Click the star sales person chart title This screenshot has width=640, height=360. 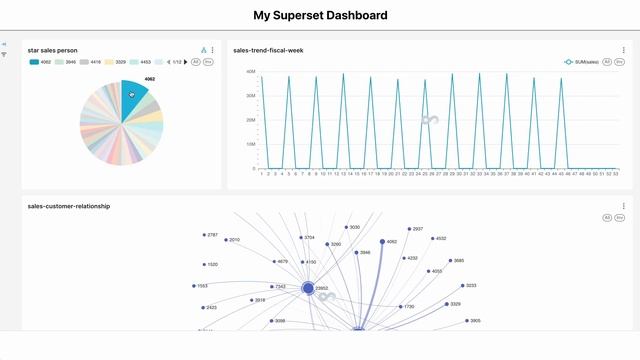click(x=53, y=50)
